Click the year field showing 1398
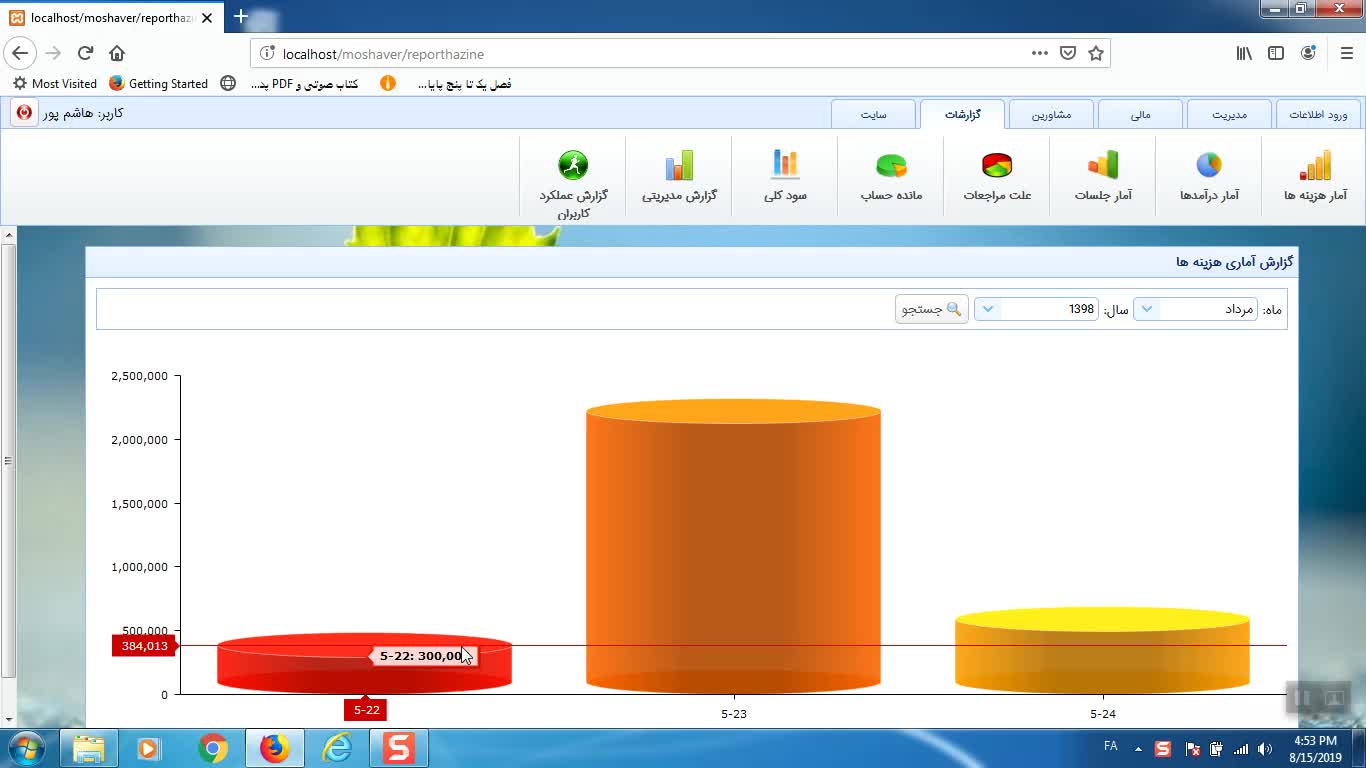The image size is (1366, 768). [1050, 310]
